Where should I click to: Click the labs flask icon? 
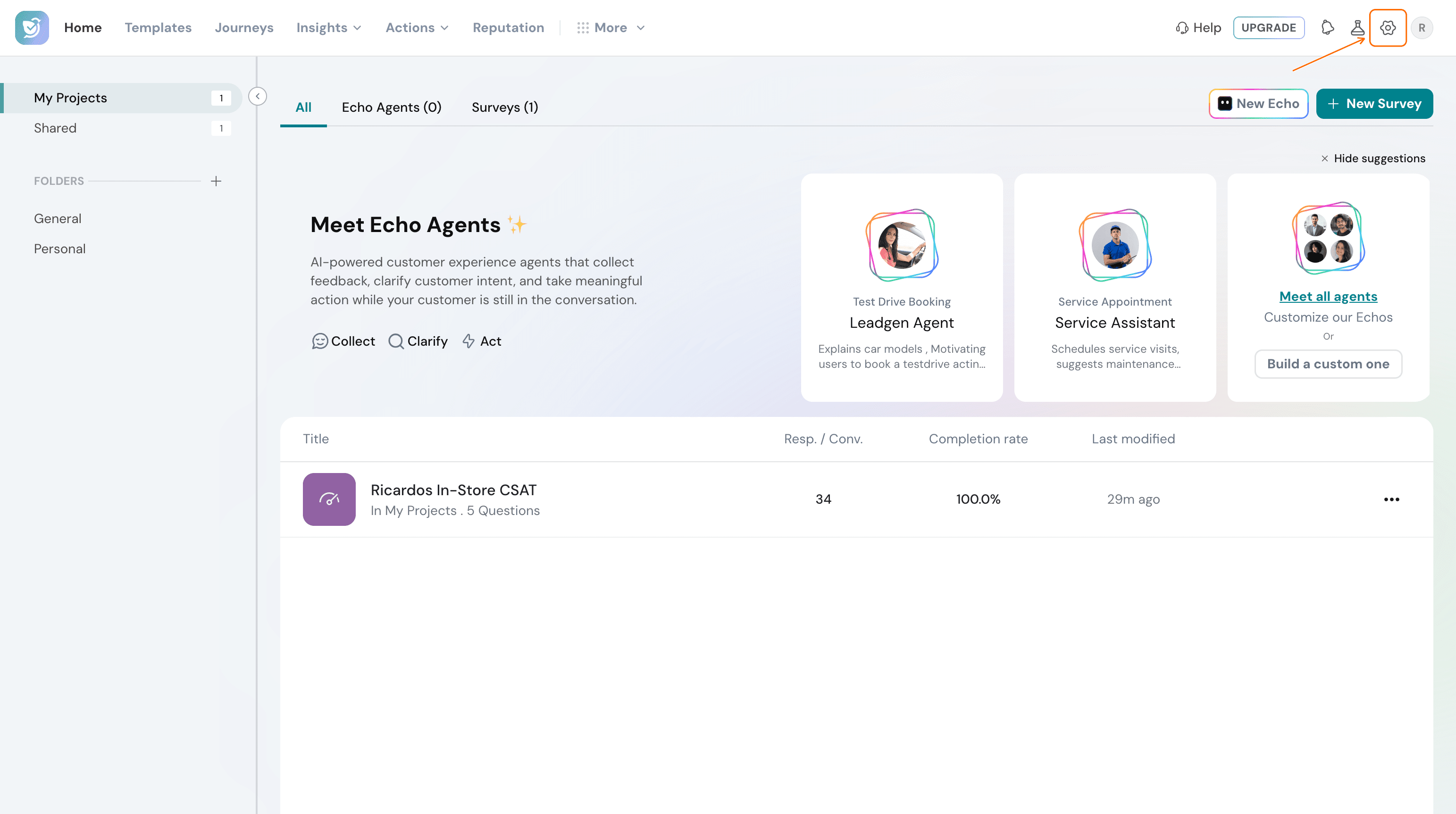[x=1357, y=28]
